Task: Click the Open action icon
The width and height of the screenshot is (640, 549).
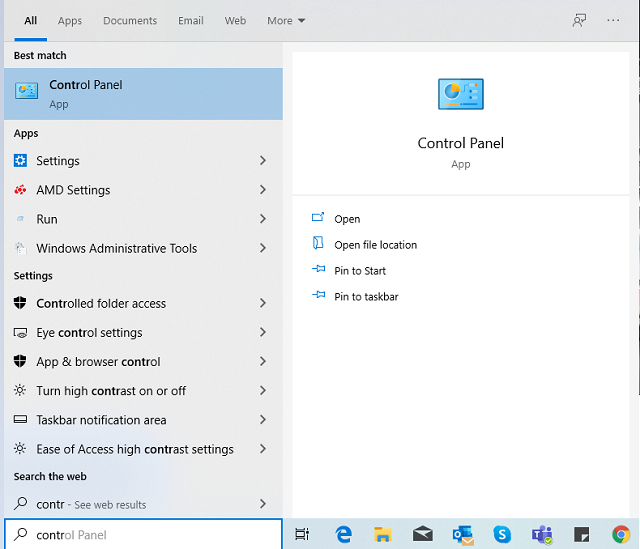Action: point(318,217)
